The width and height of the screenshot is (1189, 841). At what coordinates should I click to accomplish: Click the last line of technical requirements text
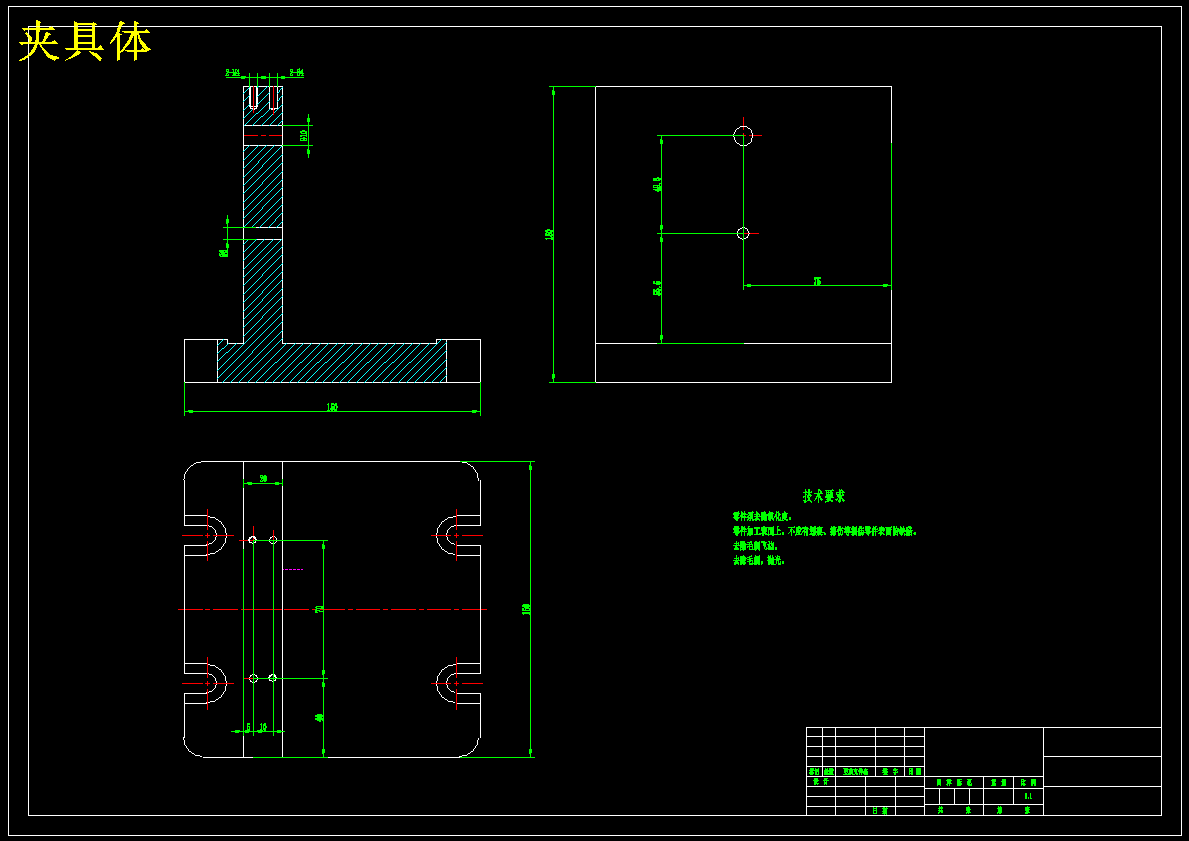coord(758,560)
